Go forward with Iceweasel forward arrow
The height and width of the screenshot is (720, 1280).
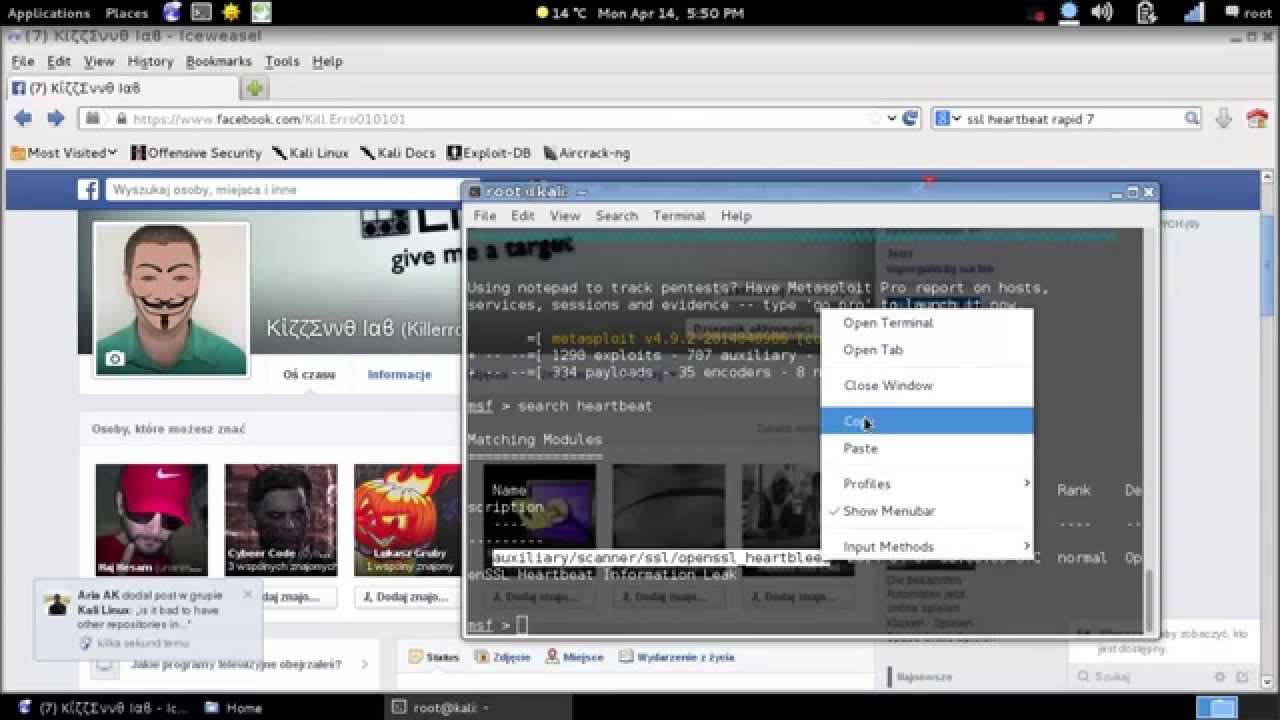coord(55,118)
